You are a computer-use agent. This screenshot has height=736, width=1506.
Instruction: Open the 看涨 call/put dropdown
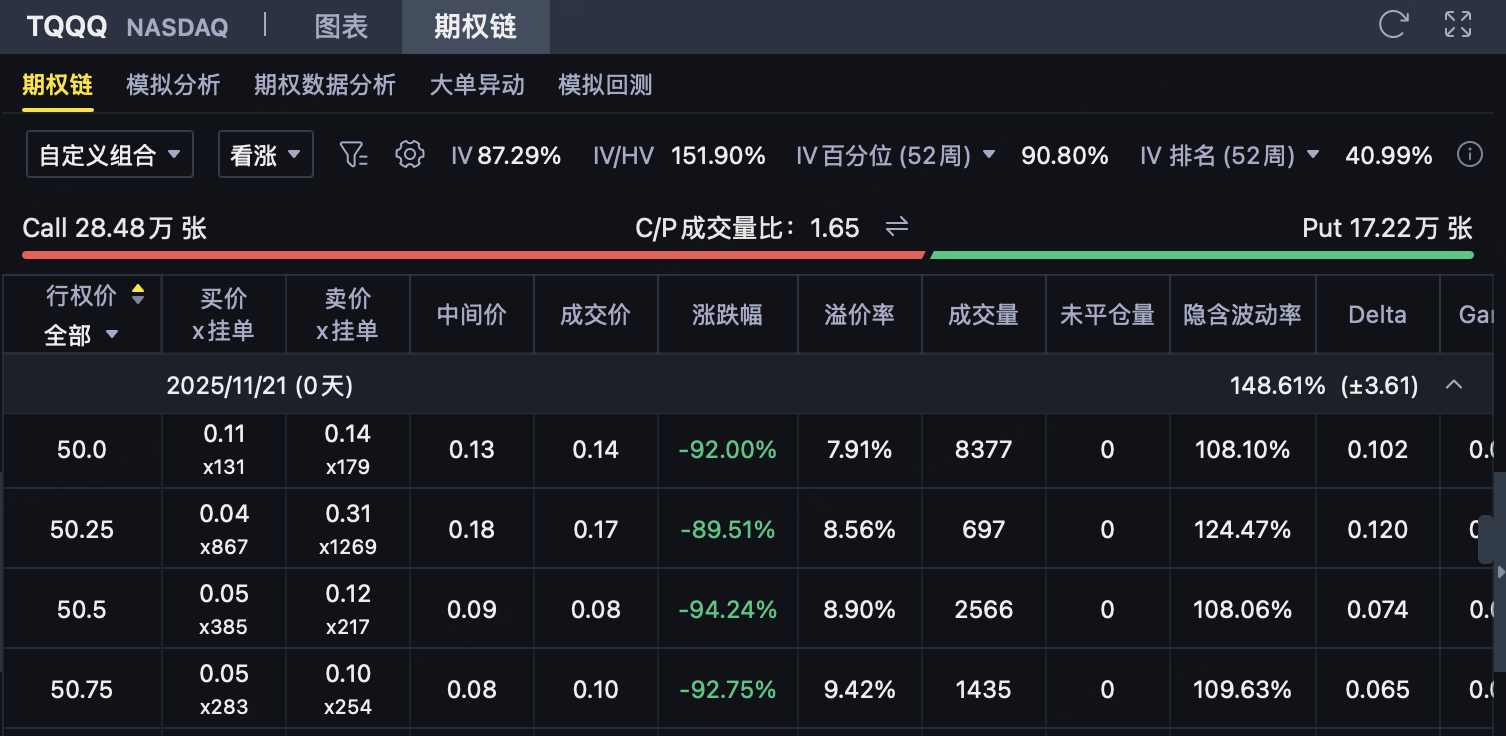click(265, 155)
